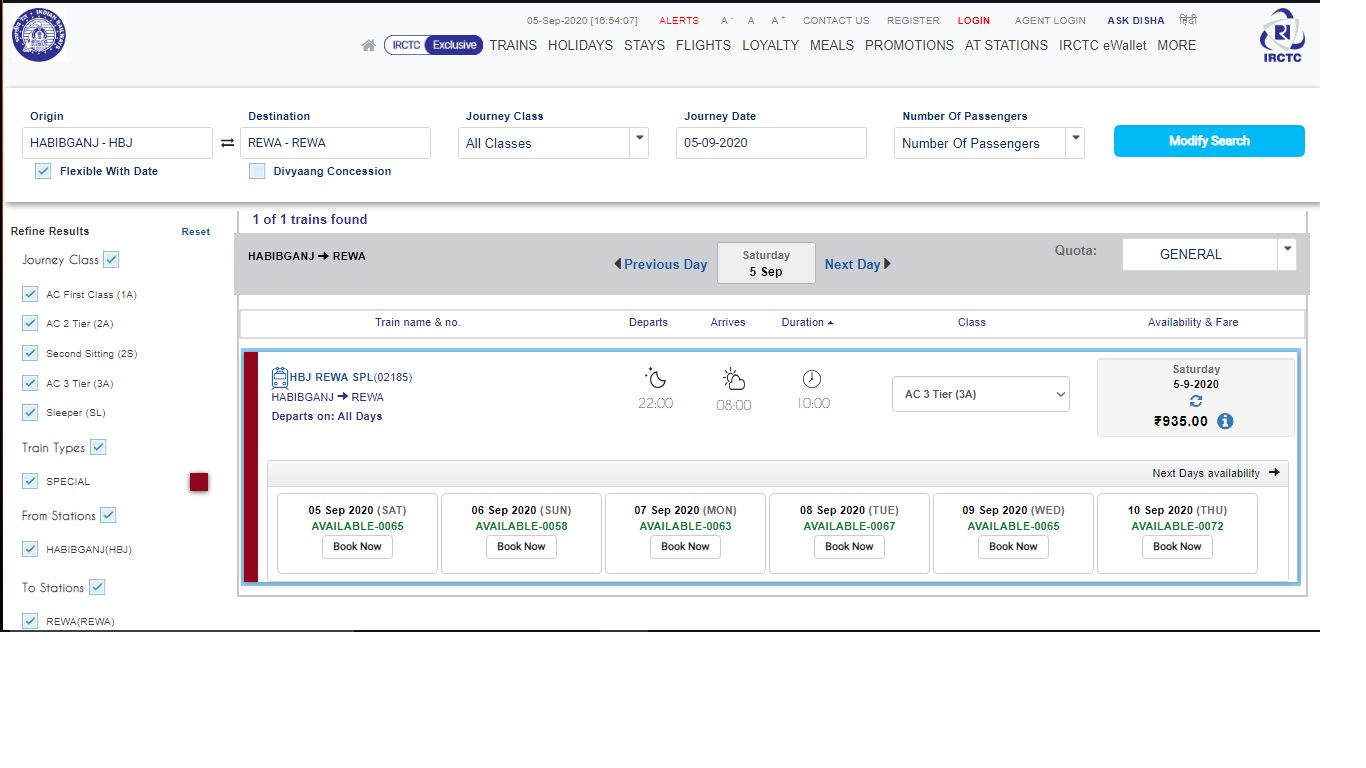Go to Previous Day results
1366x768 pixels.
pyautogui.click(x=661, y=265)
